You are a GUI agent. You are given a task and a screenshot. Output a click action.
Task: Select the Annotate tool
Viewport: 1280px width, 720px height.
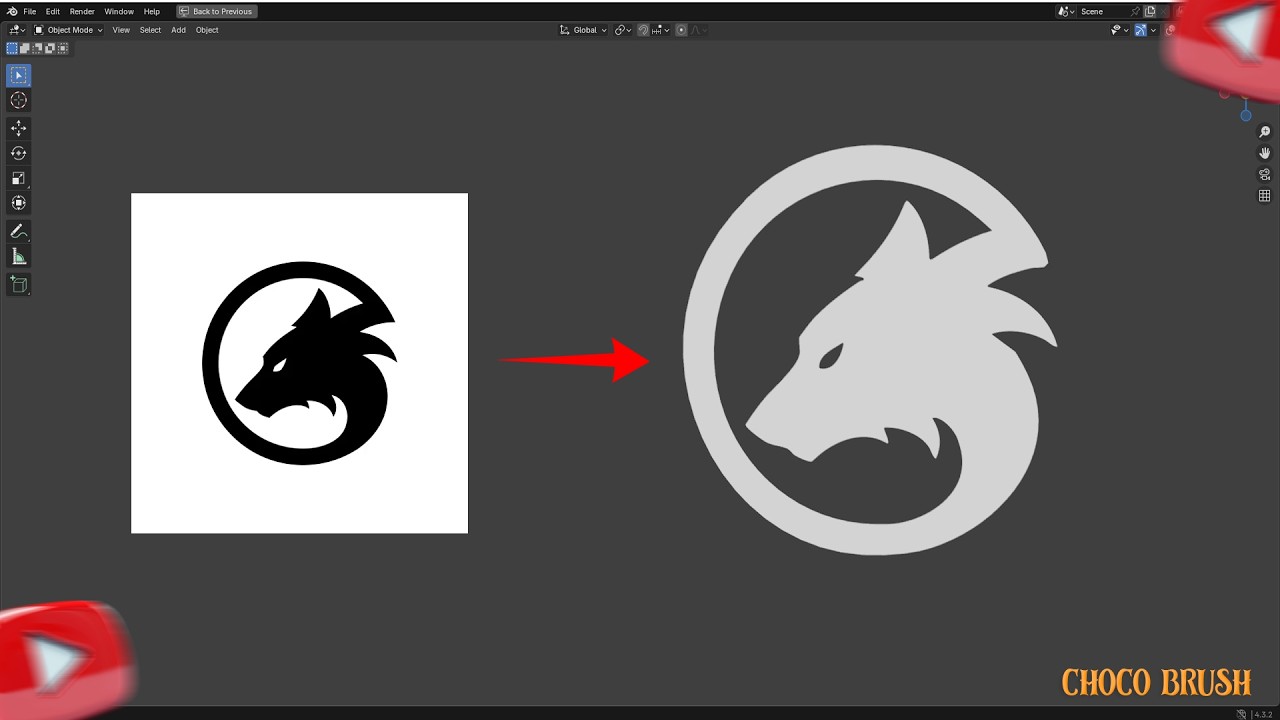tap(18, 231)
